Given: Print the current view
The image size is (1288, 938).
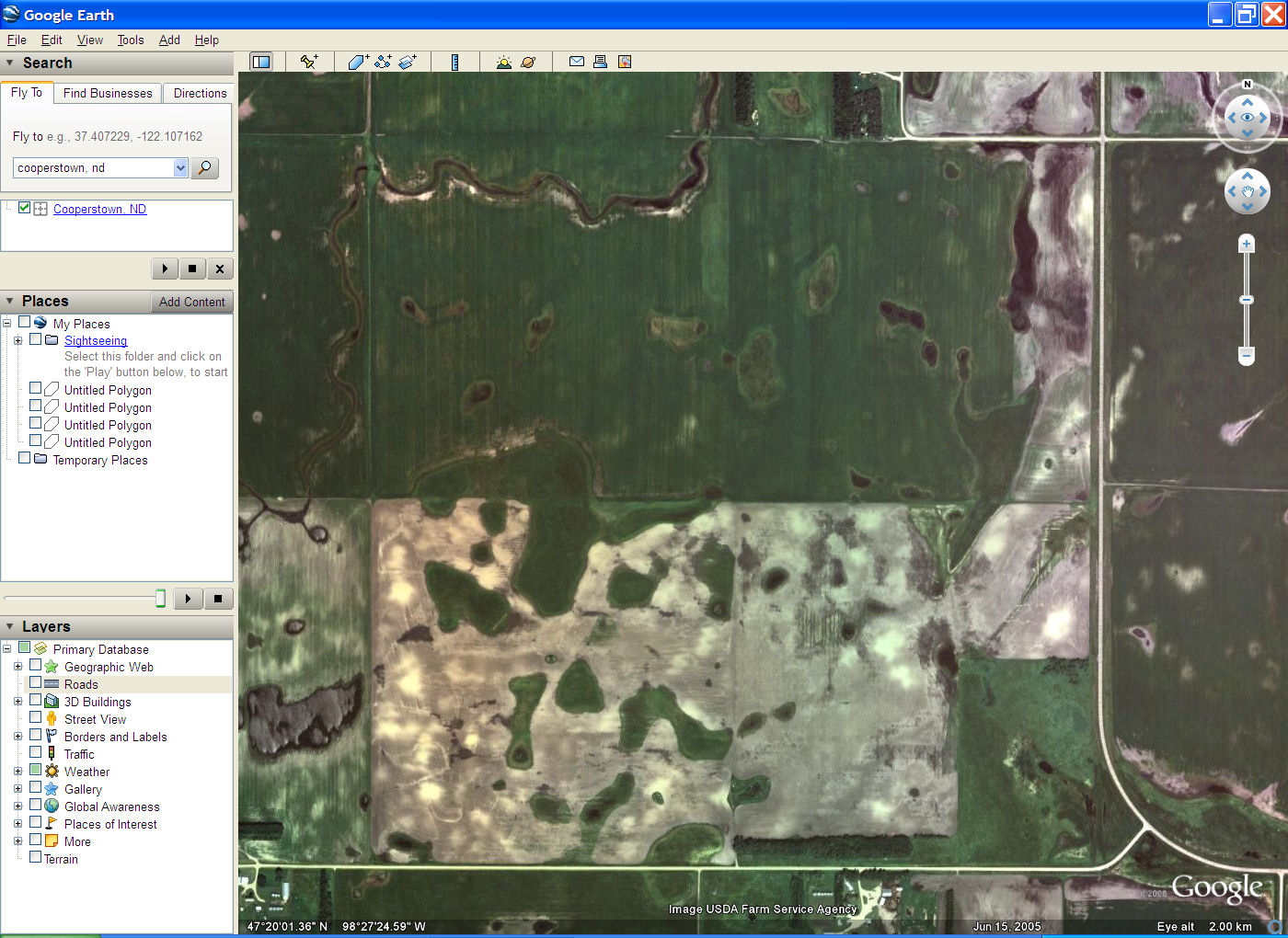Looking at the screenshot, I should 600,62.
